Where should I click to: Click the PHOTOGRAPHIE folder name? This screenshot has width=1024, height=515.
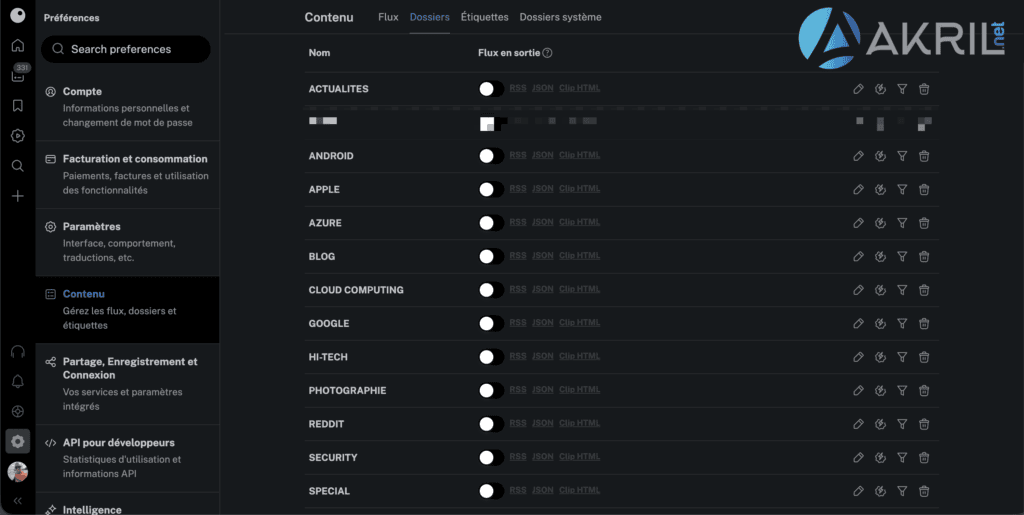tap(347, 390)
